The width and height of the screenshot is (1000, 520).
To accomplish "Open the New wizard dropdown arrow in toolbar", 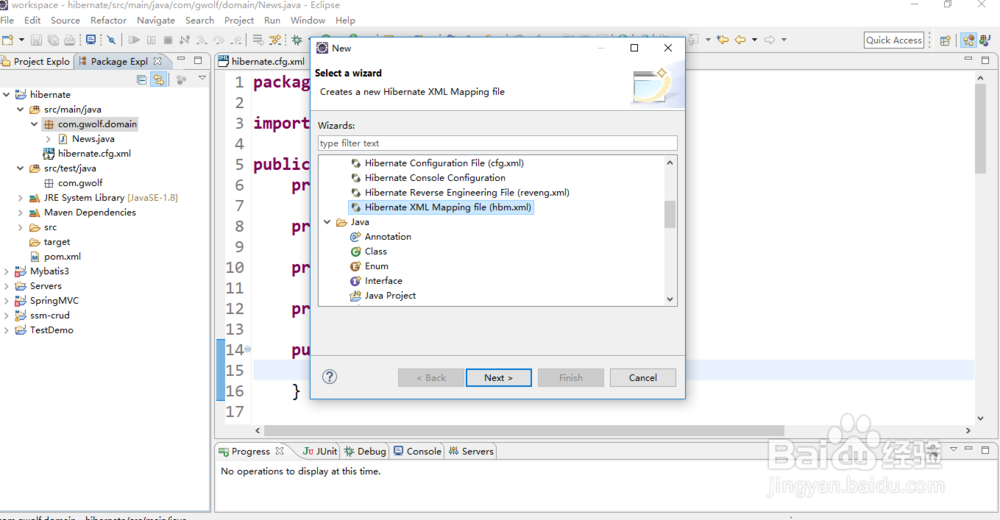I will (x=21, y=40).
